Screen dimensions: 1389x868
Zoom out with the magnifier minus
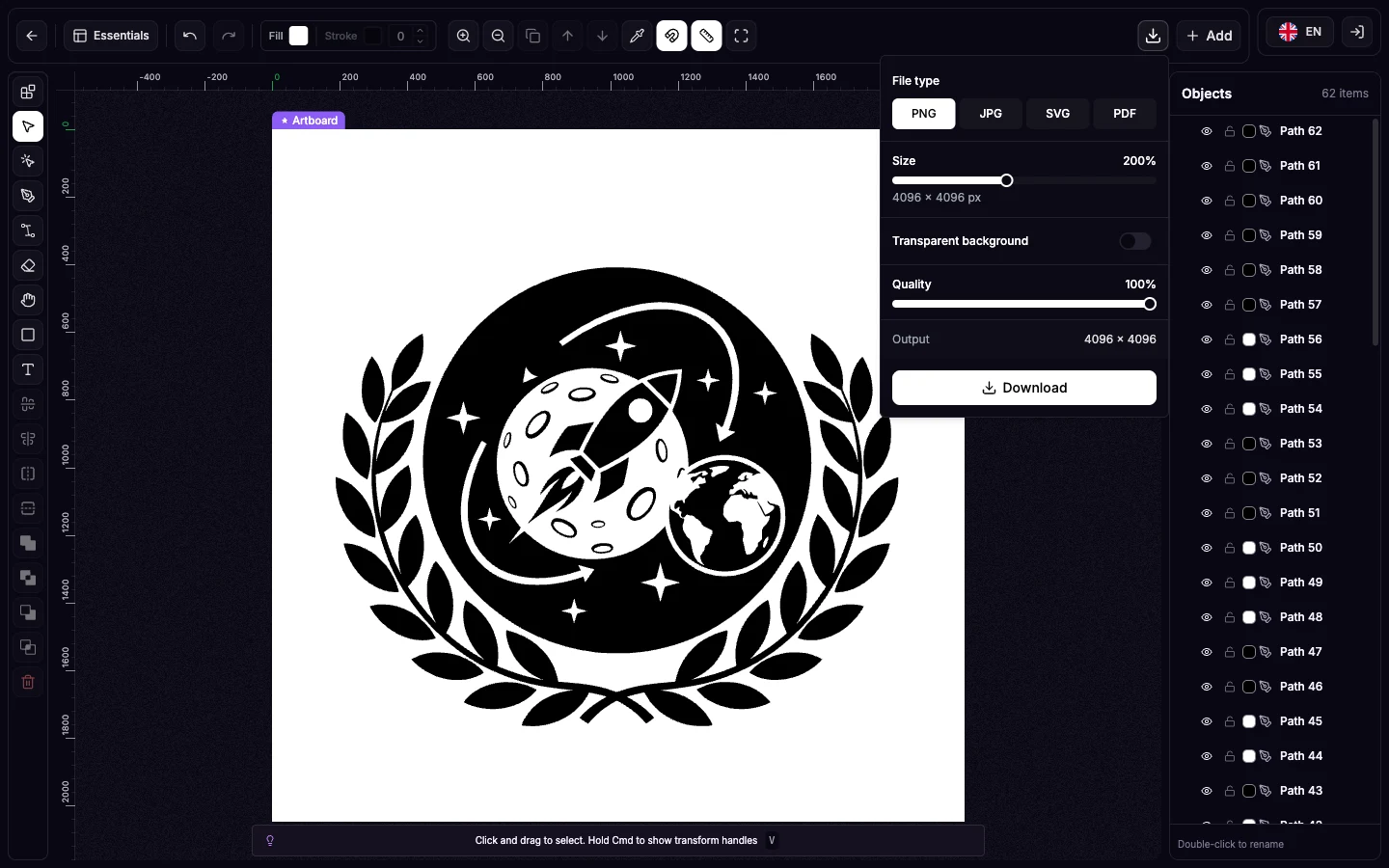click(499, 36)
